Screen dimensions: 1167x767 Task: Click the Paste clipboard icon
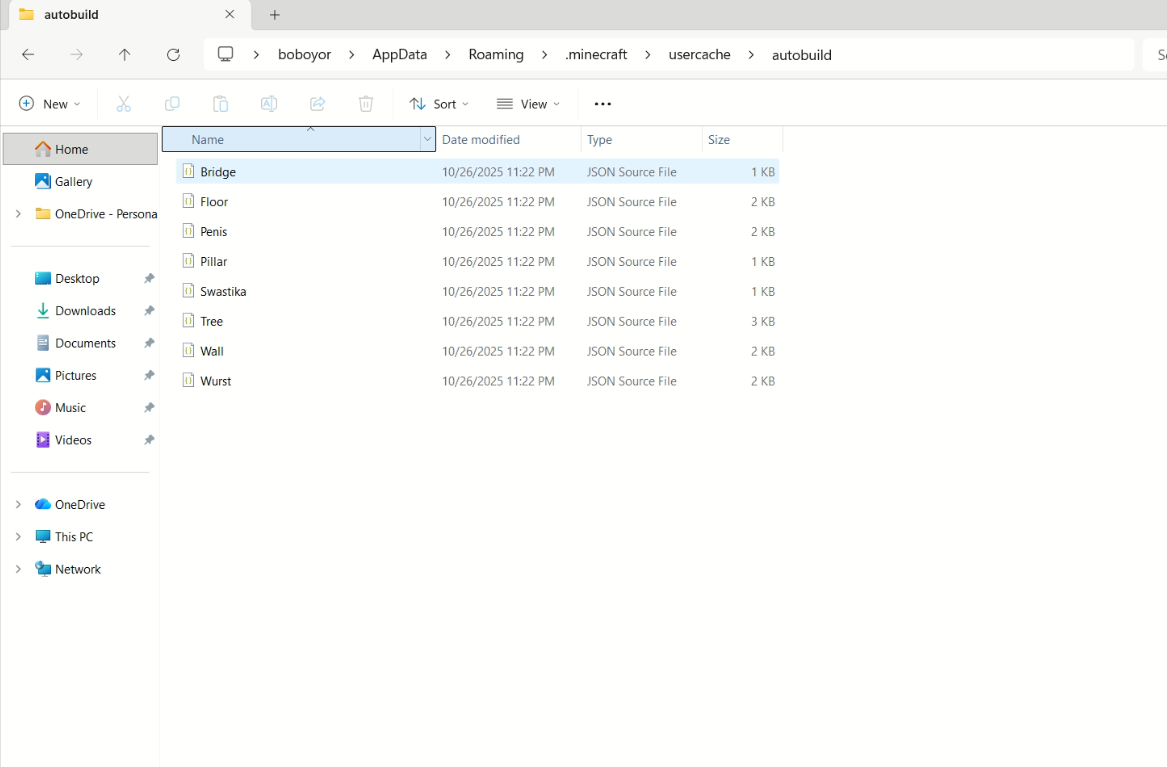[x=220, y=104]
